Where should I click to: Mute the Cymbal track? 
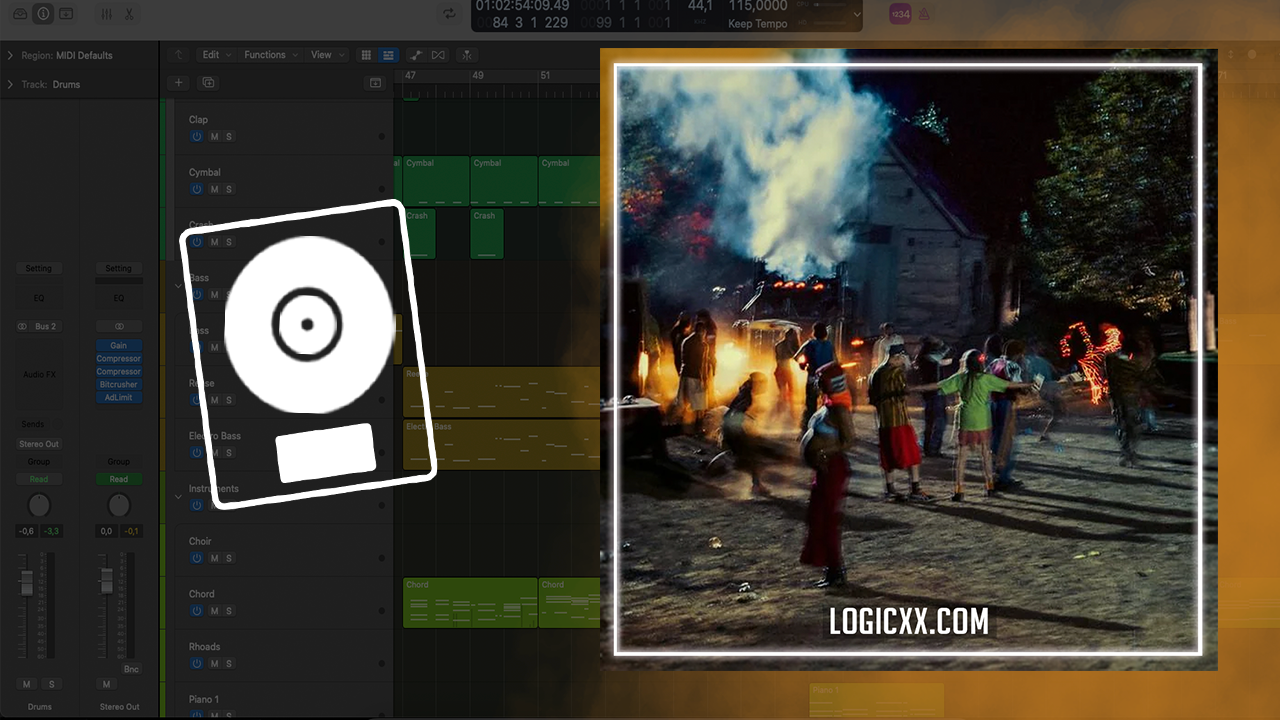[x=214, y=189]
